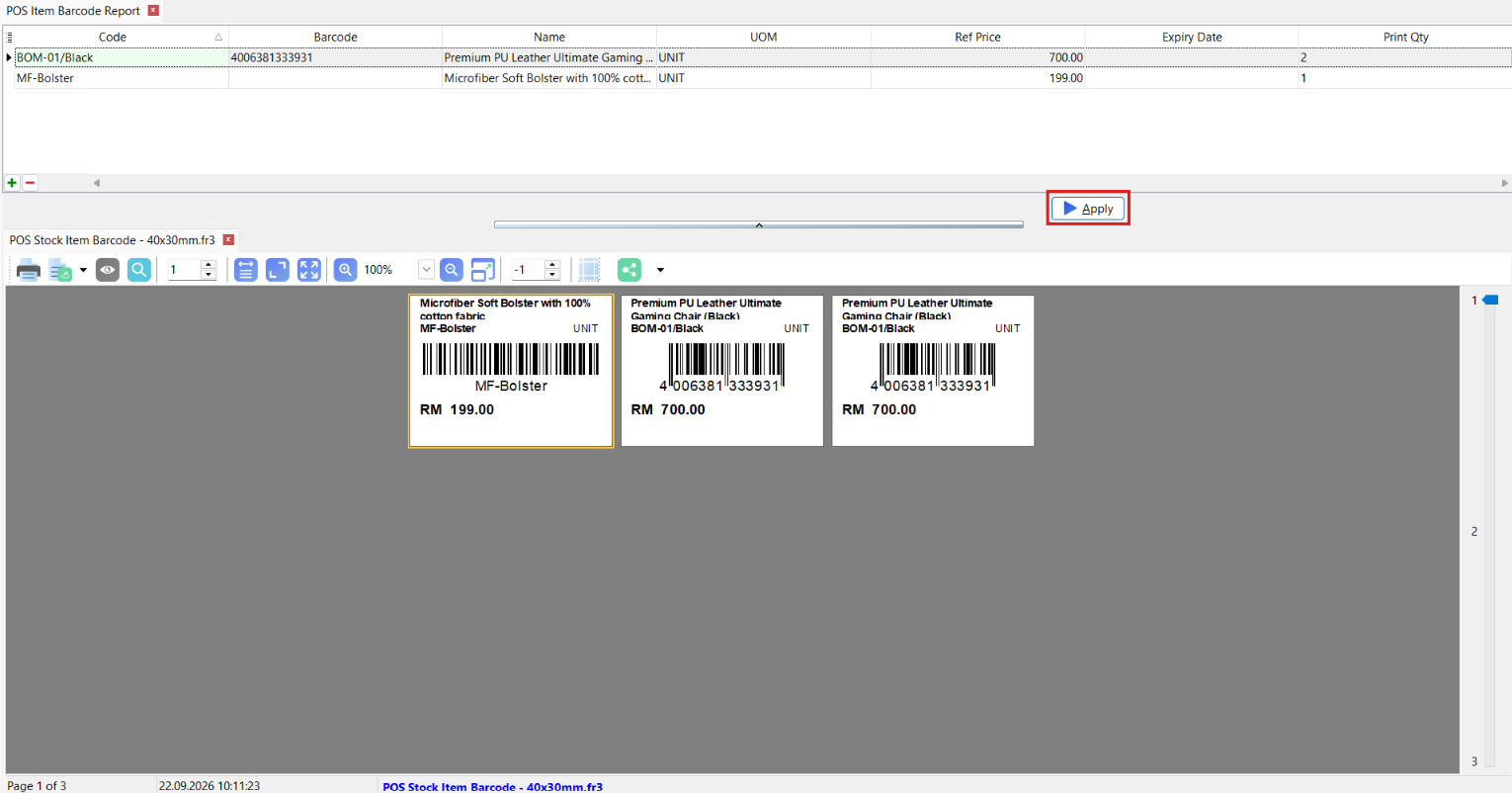Decrease page number with down spinner
This screenshot has width=1512, height=793.
click(209, 275)
